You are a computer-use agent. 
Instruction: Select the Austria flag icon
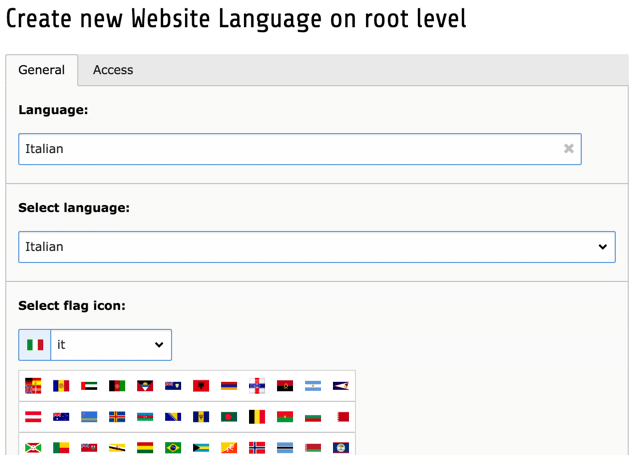coord(33,417)
